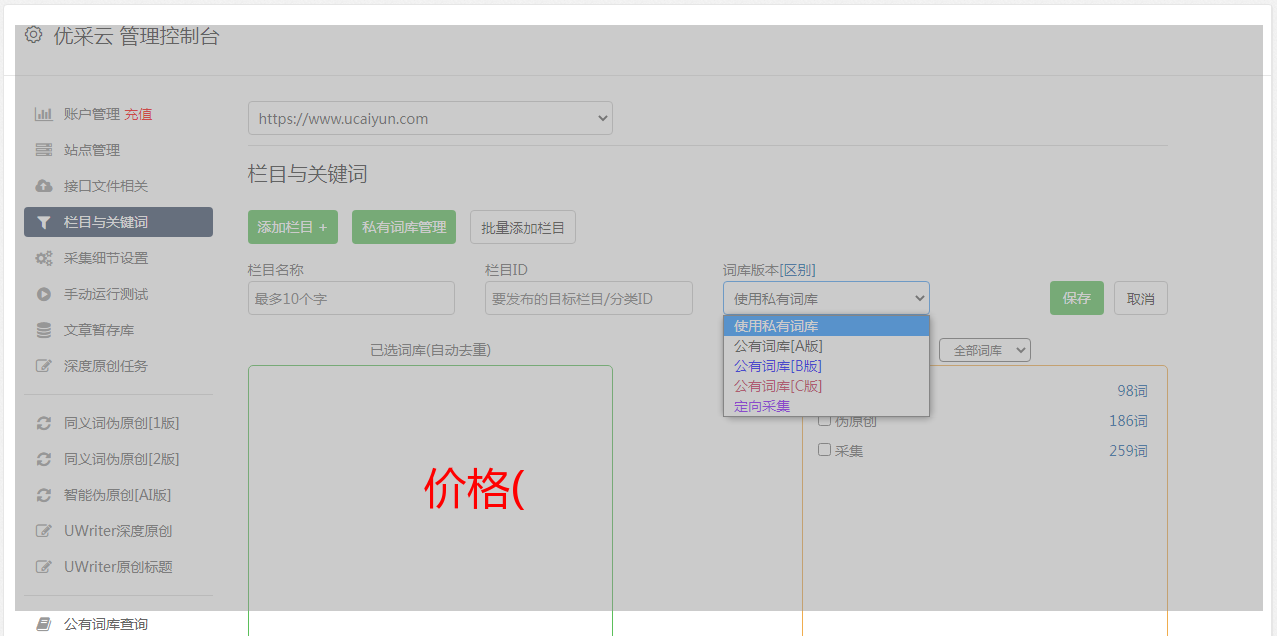Click the settings gear beside 优采云 管理控制台
This screenshot has height=636, width=1277.
point(34,35)
